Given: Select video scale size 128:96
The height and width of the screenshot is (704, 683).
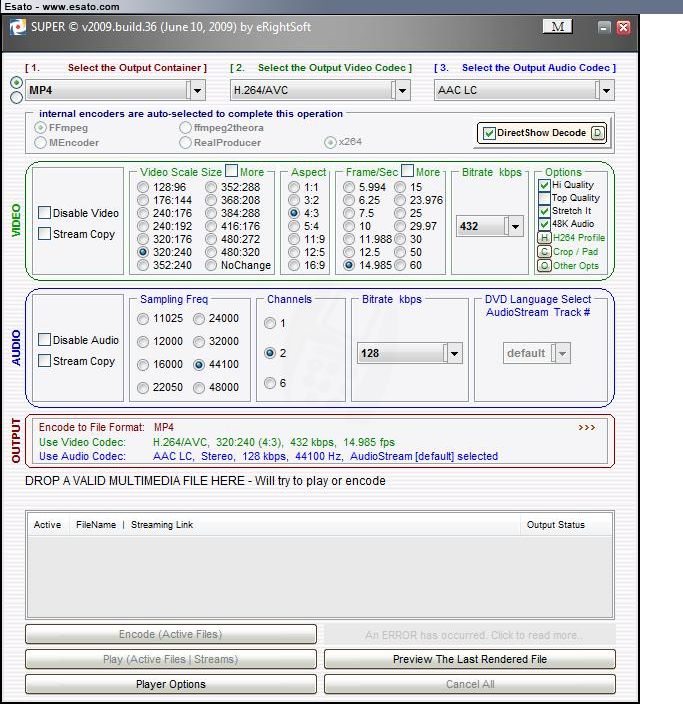Looking at the screenshot, I should pyautogui.click(x=143, y=187).
